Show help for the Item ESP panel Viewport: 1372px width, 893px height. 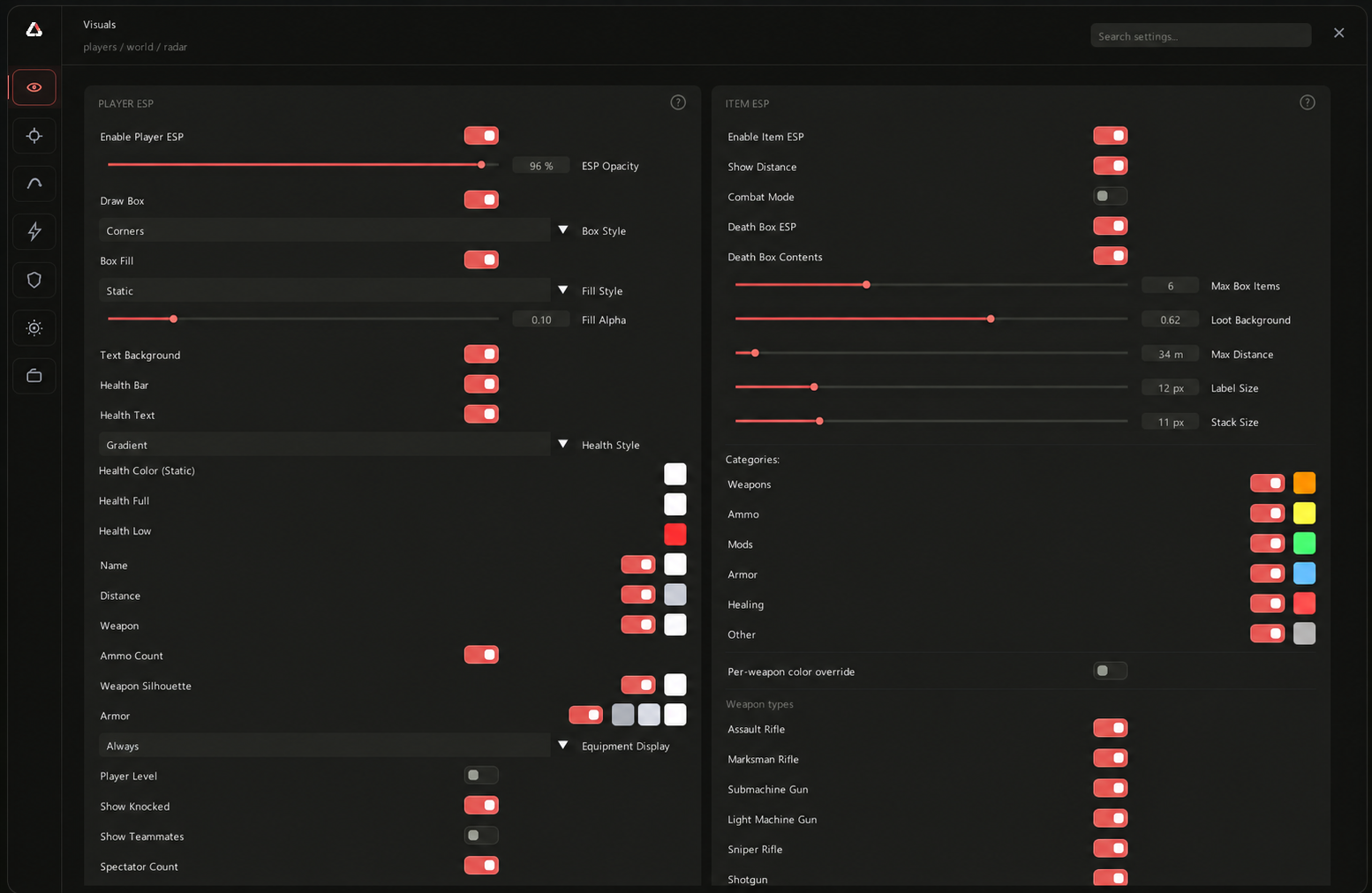(x=1308, y=102)
